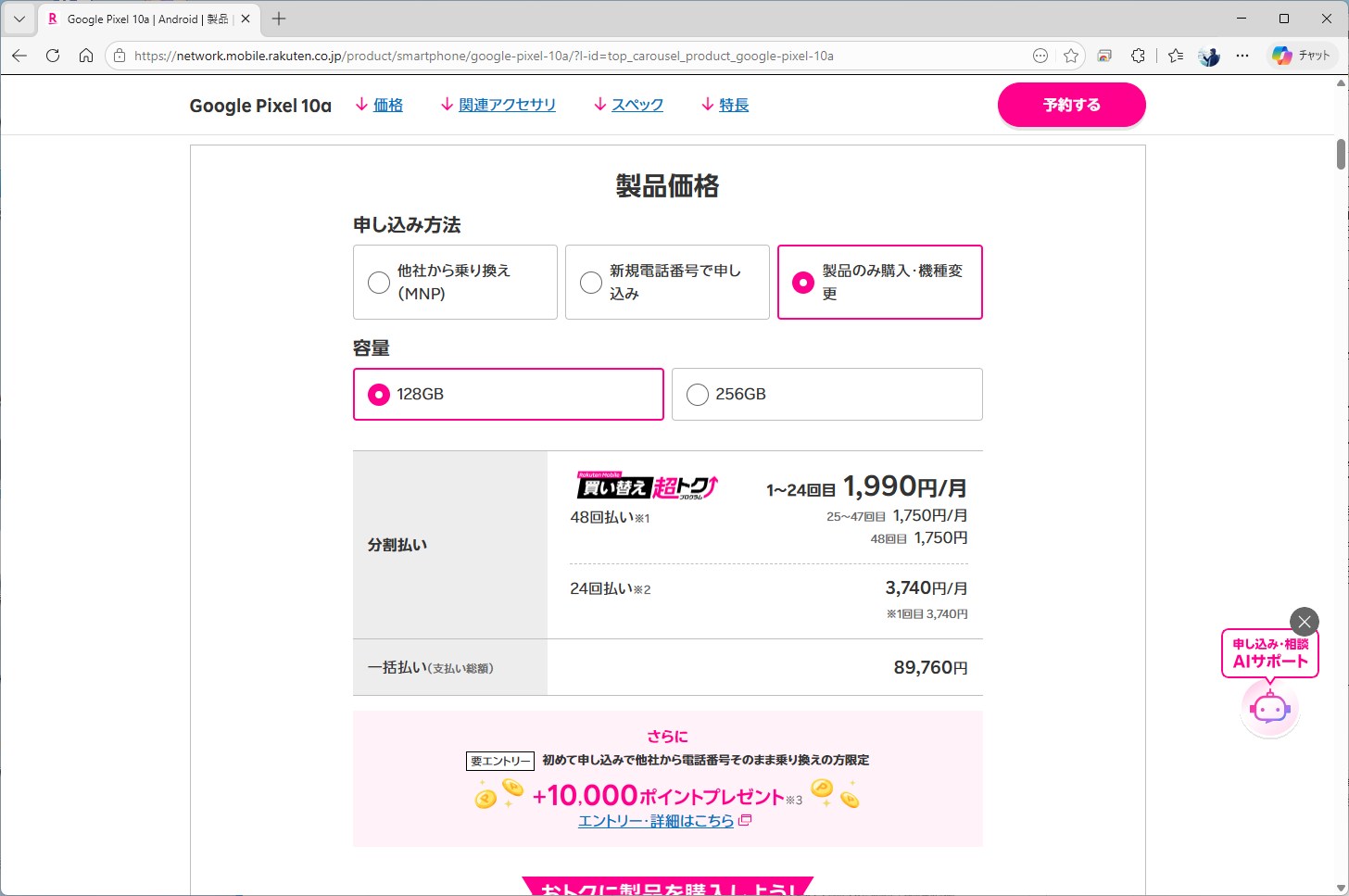Minimize the browser window
1349x896 pixels.
[1242, 19]
